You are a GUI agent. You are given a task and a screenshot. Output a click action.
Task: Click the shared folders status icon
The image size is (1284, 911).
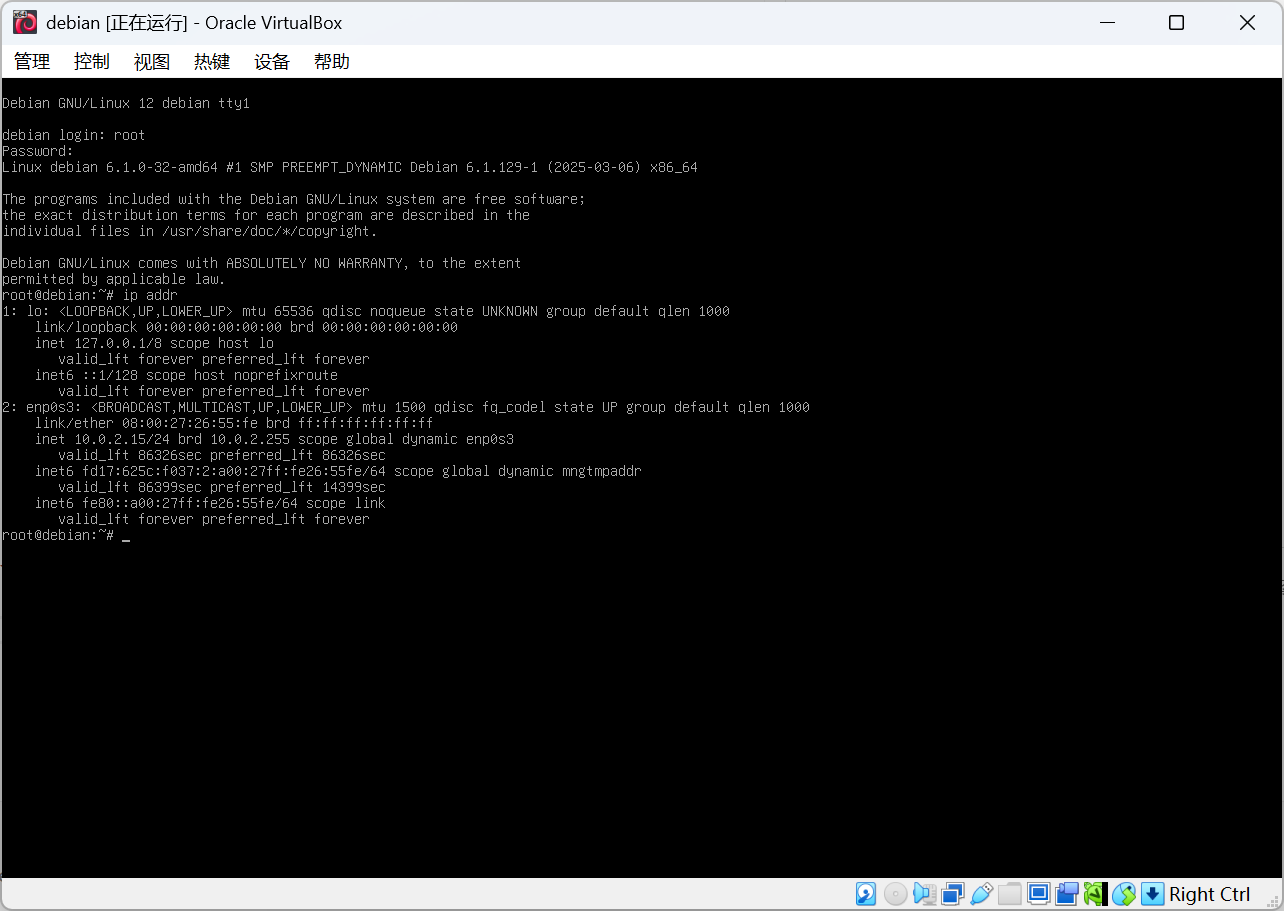1010,894
